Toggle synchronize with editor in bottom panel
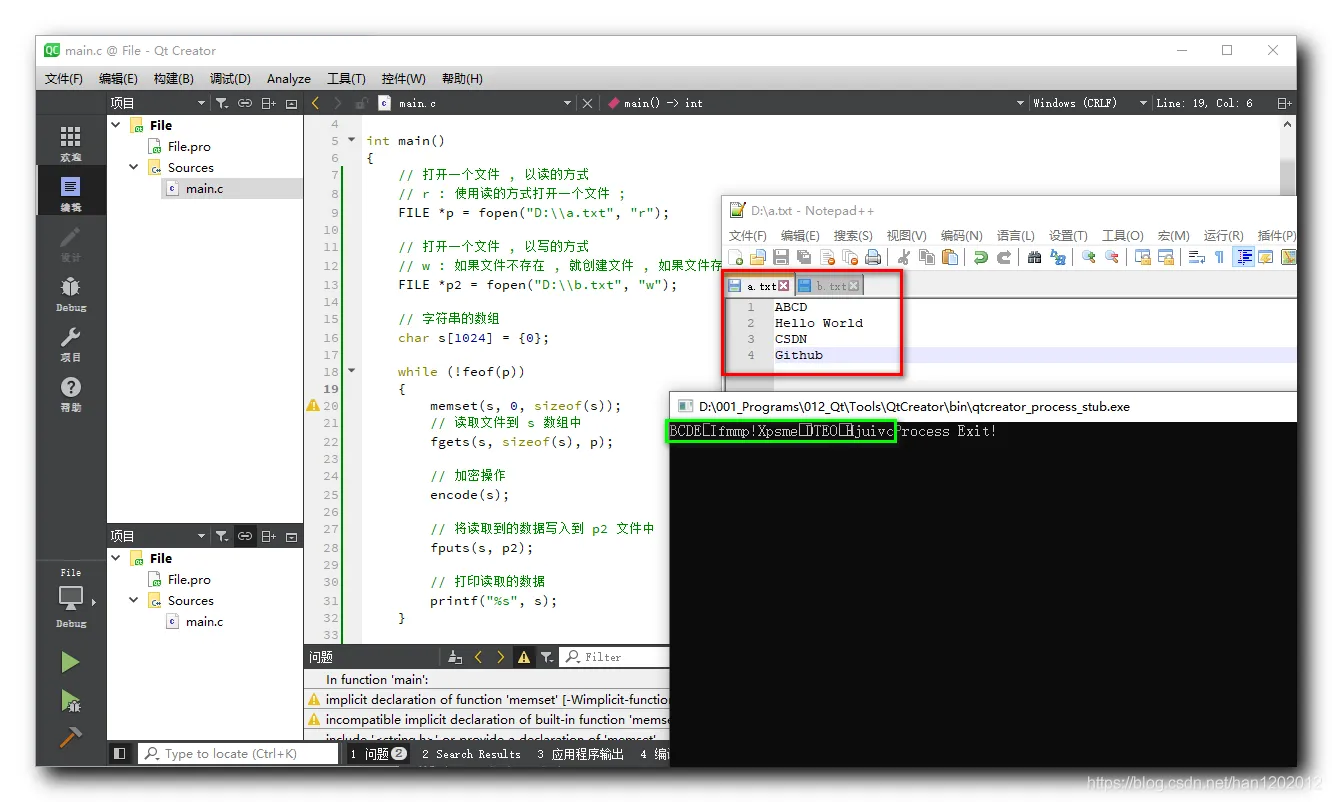 pyautogui.click(x=245, y=536)
